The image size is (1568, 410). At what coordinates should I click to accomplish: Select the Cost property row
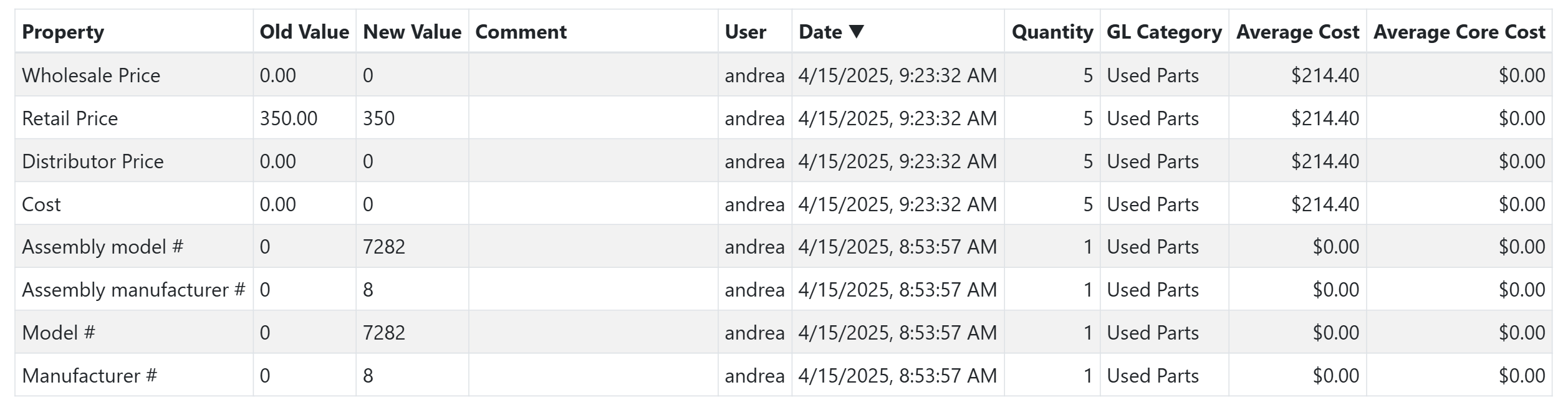(41, 204)
